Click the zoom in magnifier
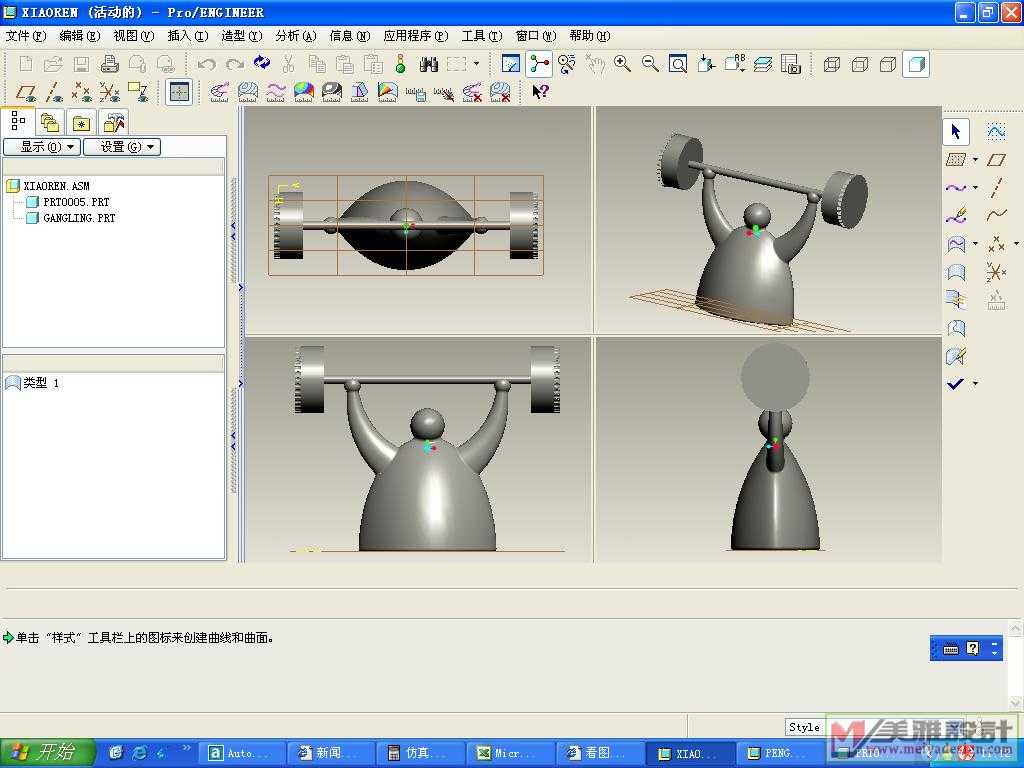The width and height of the screenshot is (1024, 768). [x=622, y=64]
